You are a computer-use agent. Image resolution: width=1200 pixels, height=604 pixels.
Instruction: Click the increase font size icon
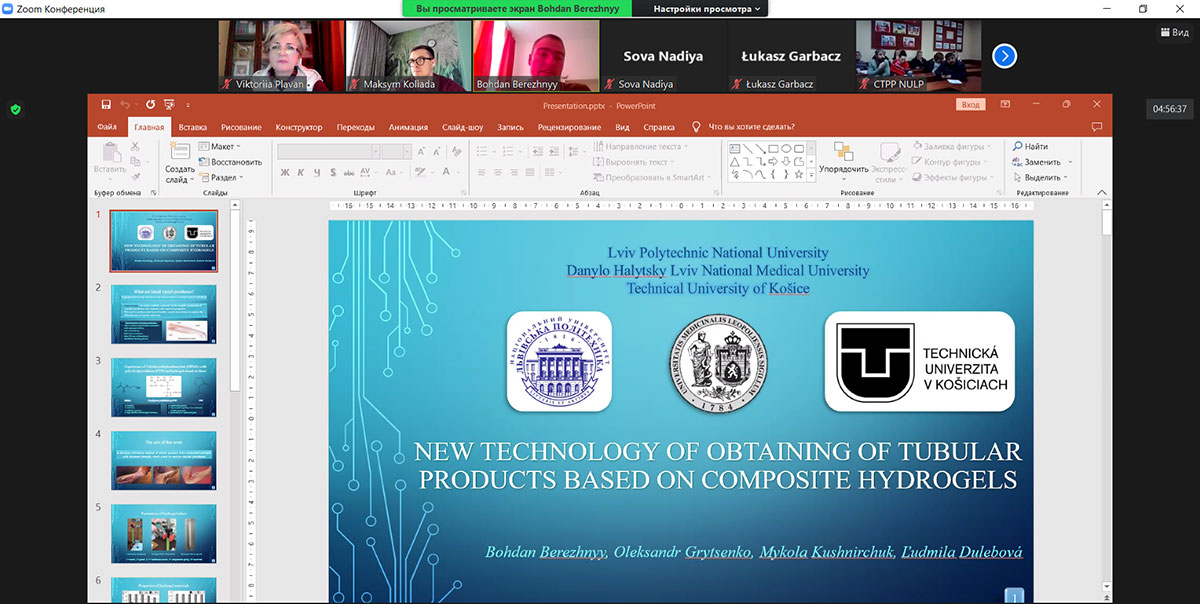click(x=422, y=151)
